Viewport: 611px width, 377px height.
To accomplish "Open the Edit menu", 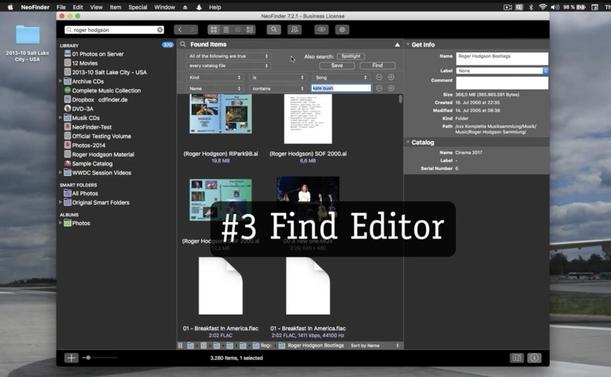I will (x=78, y=7).
